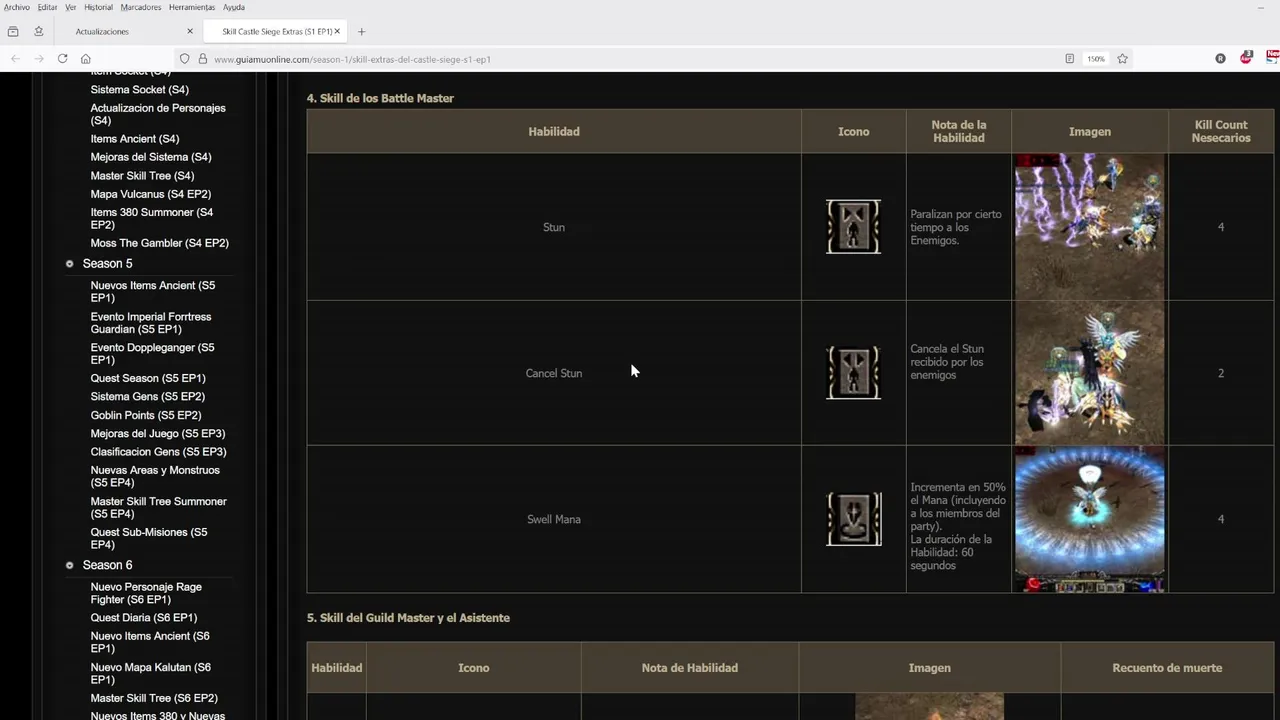The height and width of the screenshot is (720, 1280).
Task: Go forward to next page
Action: (x=38, y=59)
